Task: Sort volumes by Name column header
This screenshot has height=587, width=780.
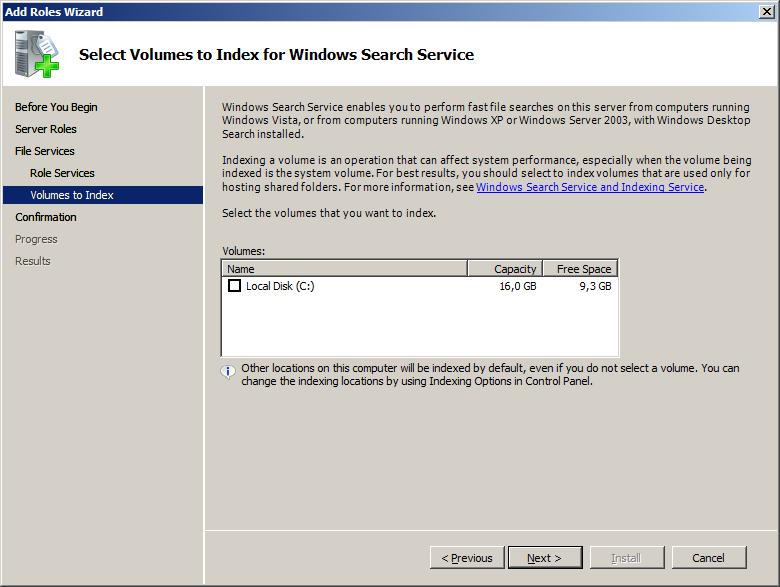Action: 344,269
